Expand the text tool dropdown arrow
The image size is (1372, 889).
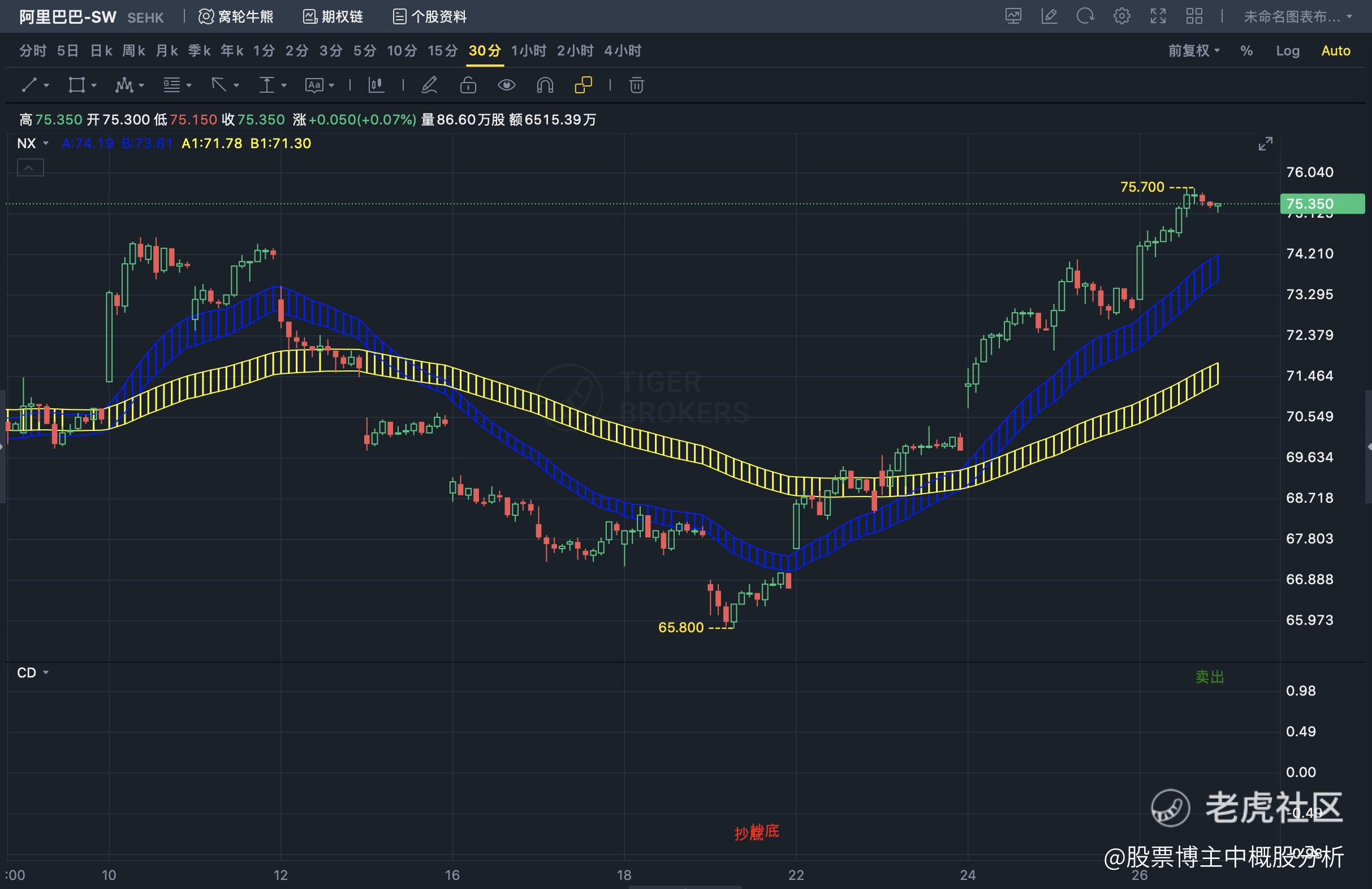tap(331, 86)
